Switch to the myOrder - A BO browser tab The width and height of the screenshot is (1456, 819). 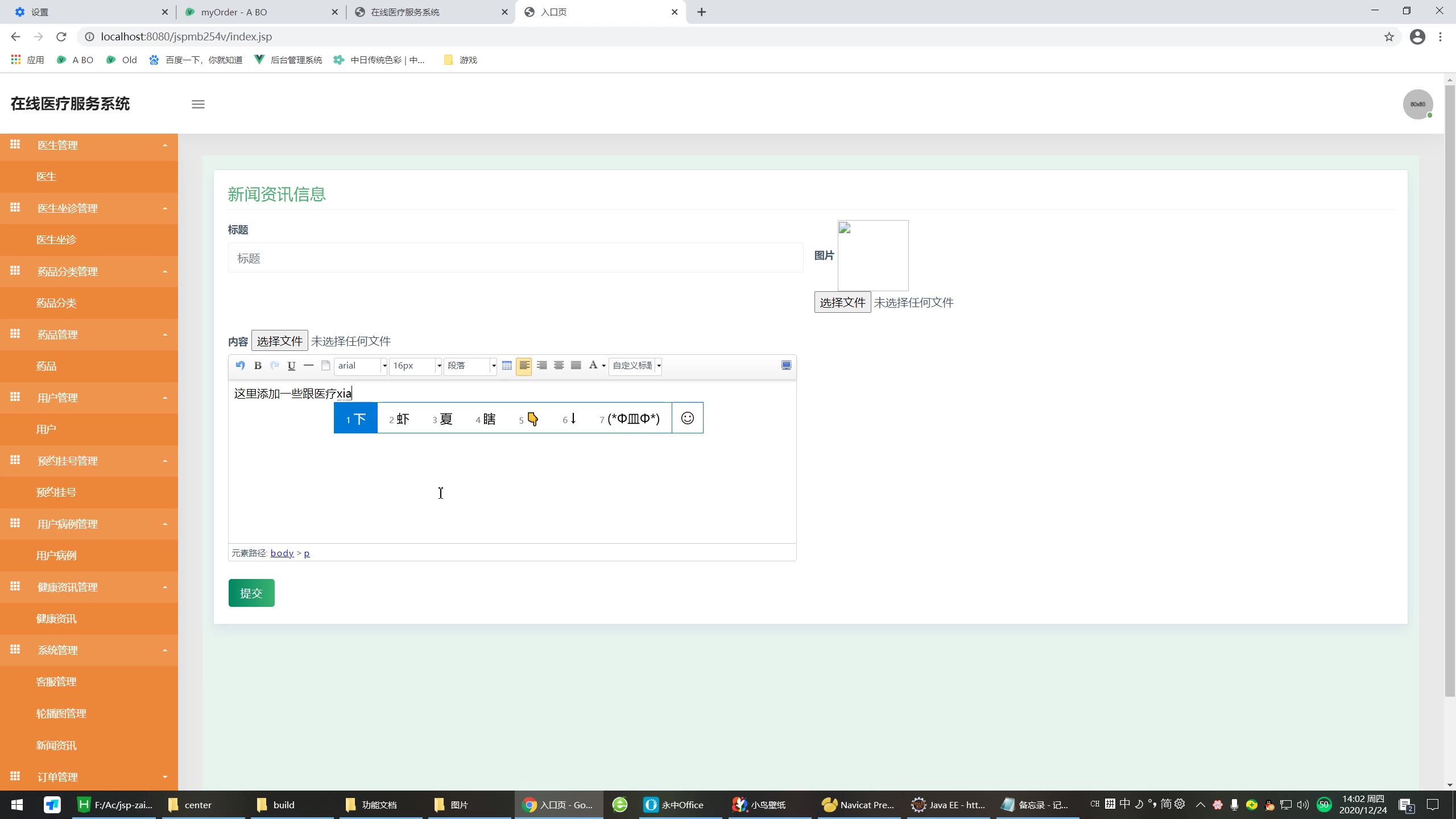pos(259,12)
